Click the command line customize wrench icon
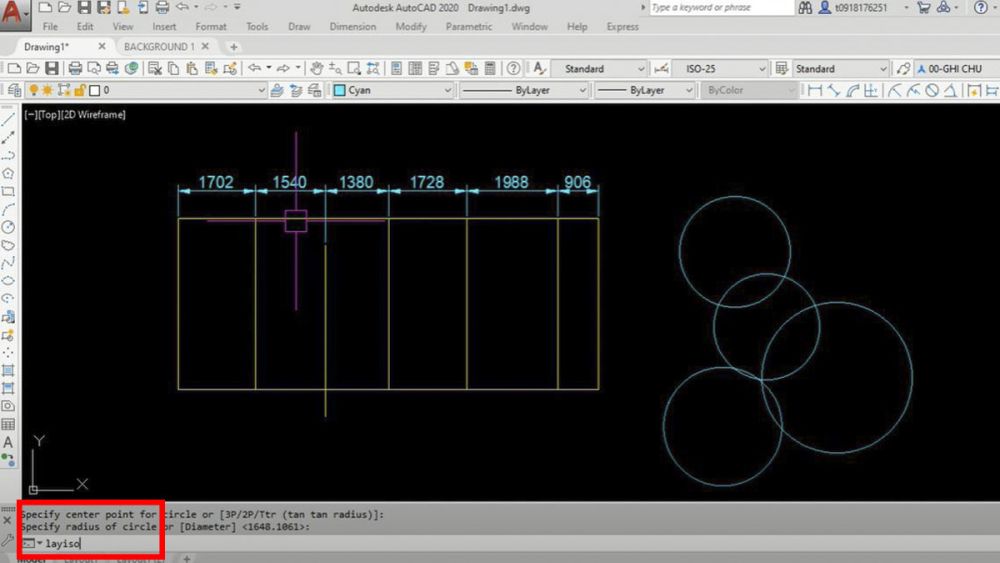 7,541
